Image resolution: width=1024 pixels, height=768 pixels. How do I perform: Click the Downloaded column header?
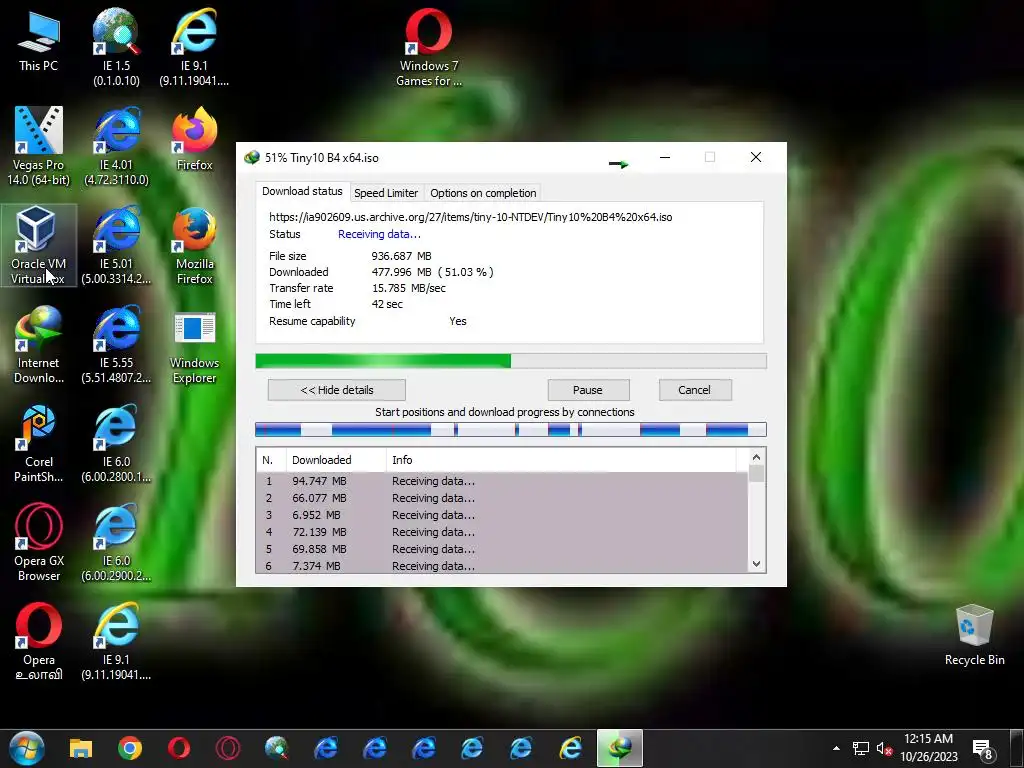tap(336, 460)
